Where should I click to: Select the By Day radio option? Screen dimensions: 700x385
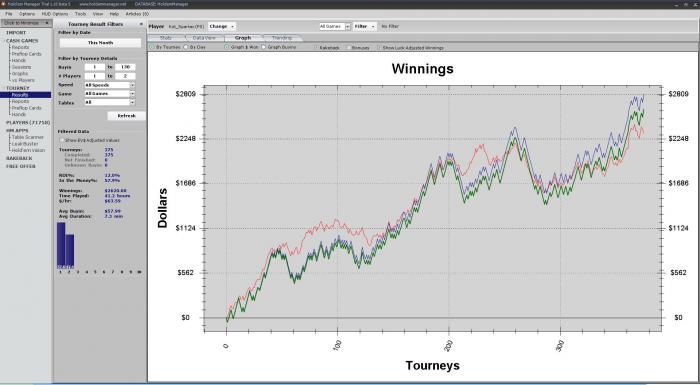click(x=187, y=47)
